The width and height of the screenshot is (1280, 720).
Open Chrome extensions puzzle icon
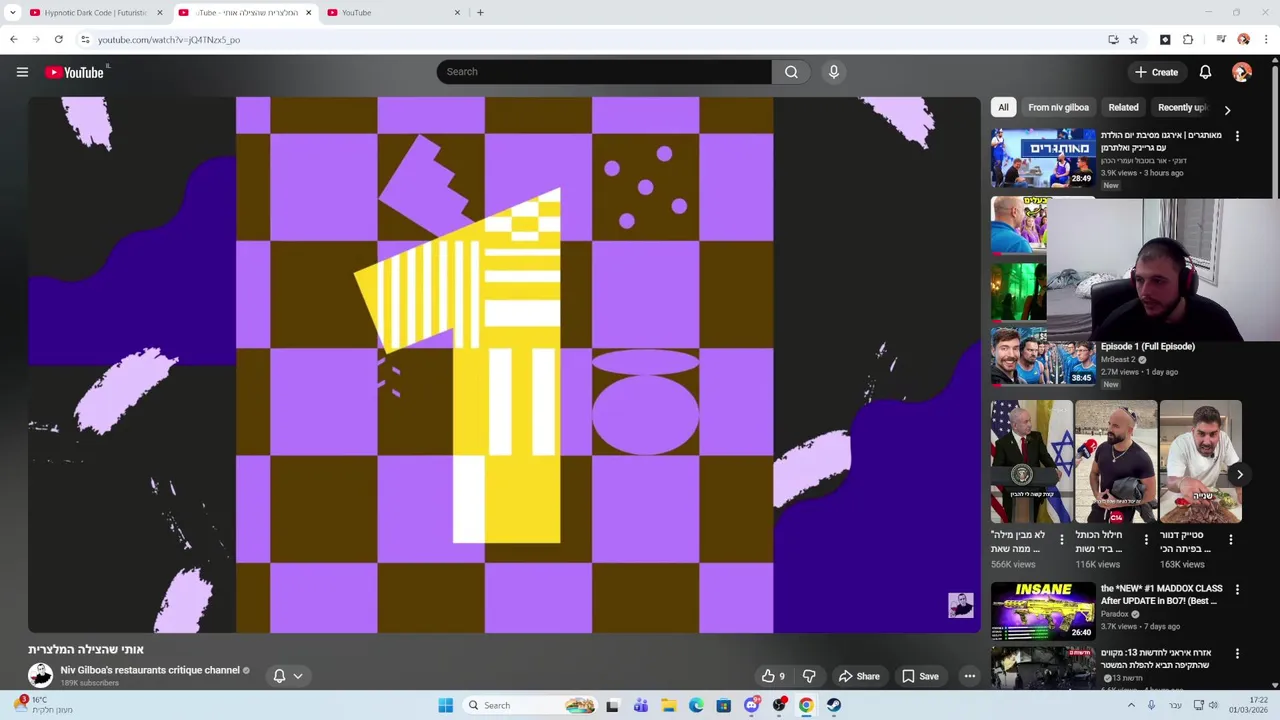(1188, 40)
